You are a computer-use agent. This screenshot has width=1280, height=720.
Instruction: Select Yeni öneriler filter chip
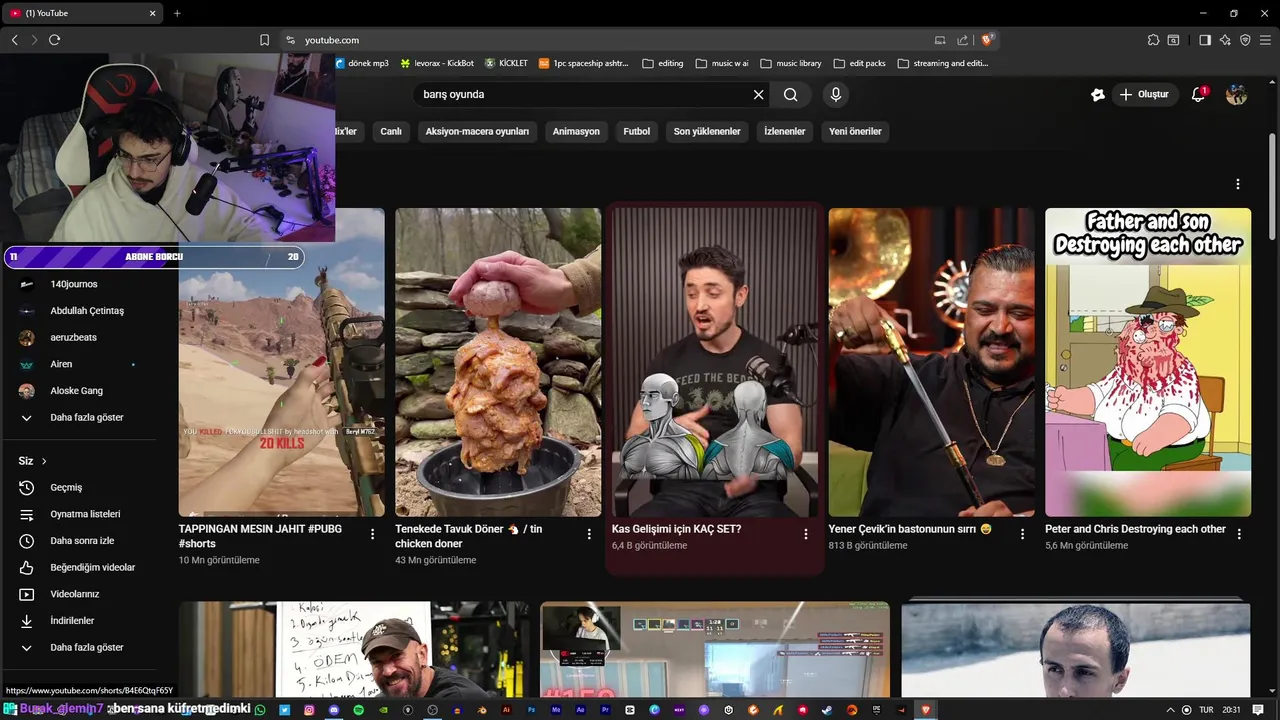(855, 131)
